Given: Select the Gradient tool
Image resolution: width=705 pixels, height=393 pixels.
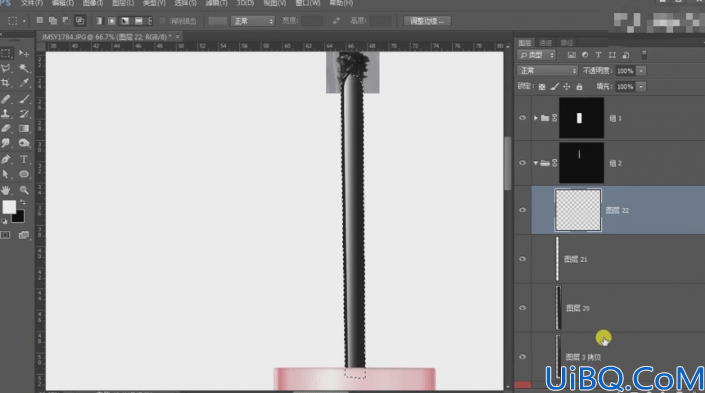Looking at the screenshot, I should [24, 129].
